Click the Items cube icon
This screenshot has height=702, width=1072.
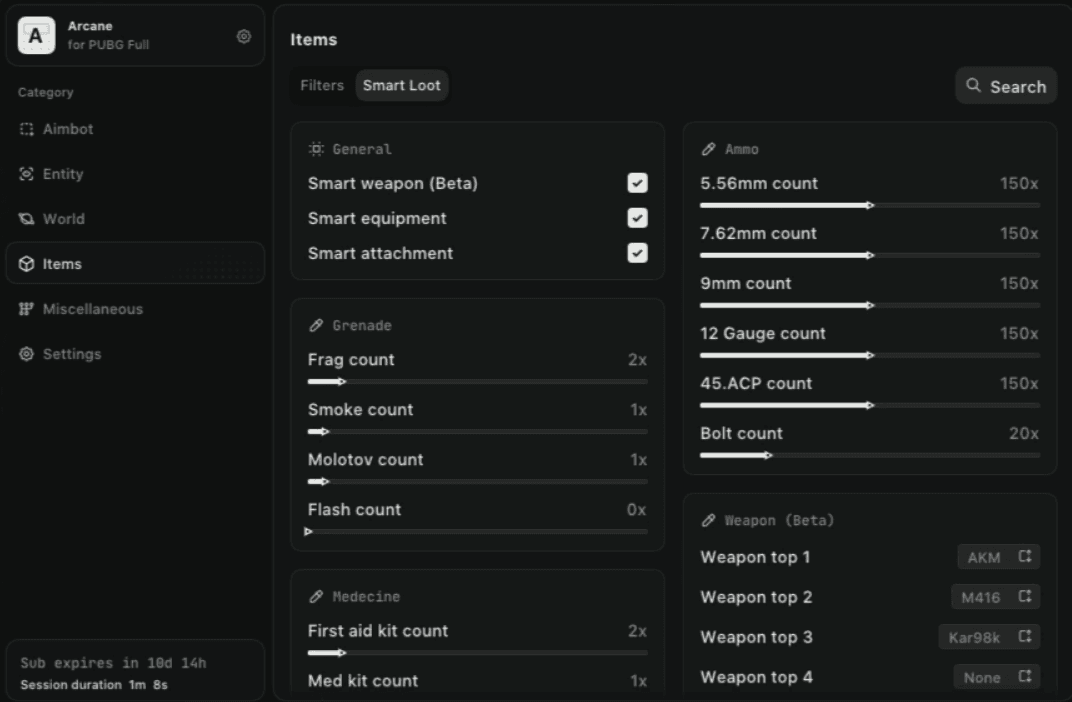[27, 264]
